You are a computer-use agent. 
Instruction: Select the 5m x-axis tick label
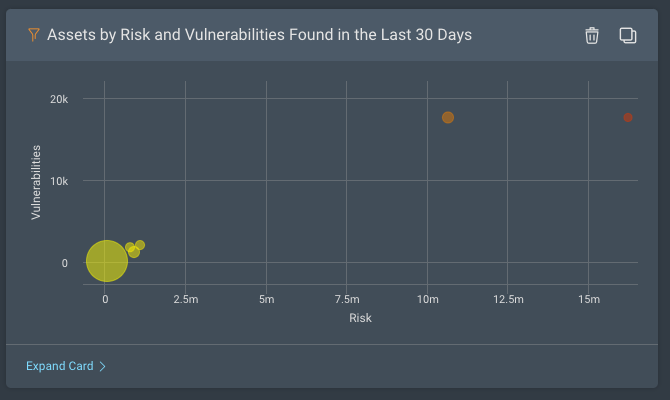(266, 299)
